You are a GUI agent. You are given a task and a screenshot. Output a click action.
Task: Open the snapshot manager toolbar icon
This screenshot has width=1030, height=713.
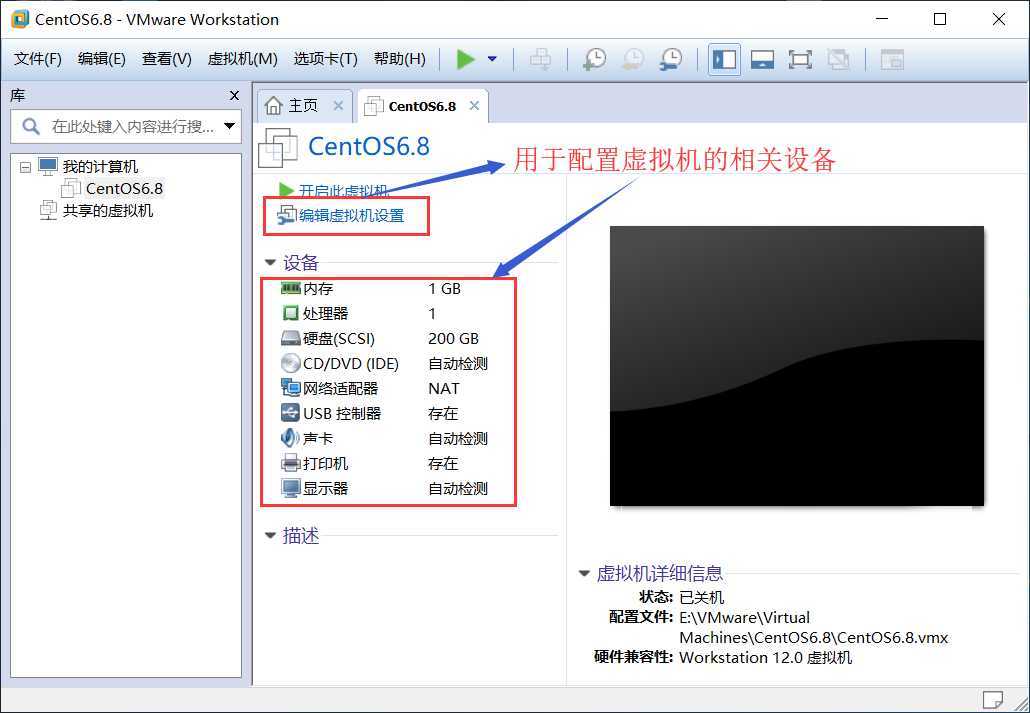pos(671,59)
